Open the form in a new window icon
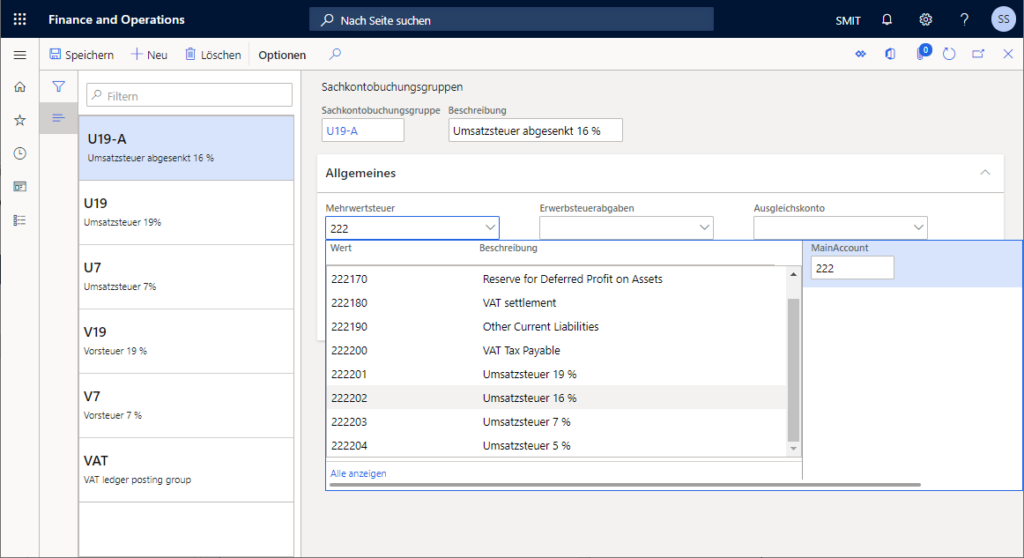1024x558 pixels. click(x=978, y=54)
